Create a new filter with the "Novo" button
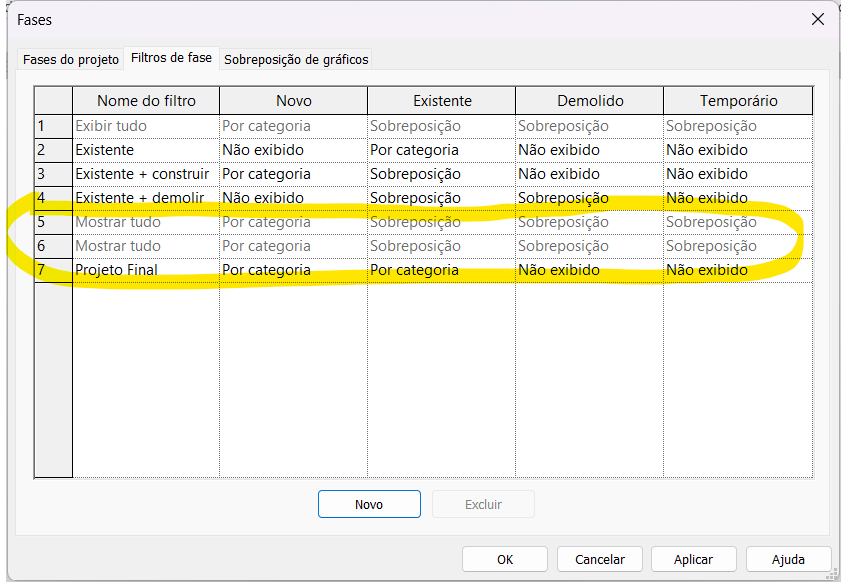This screenshot has width=841, height=582. click(369, 504)
